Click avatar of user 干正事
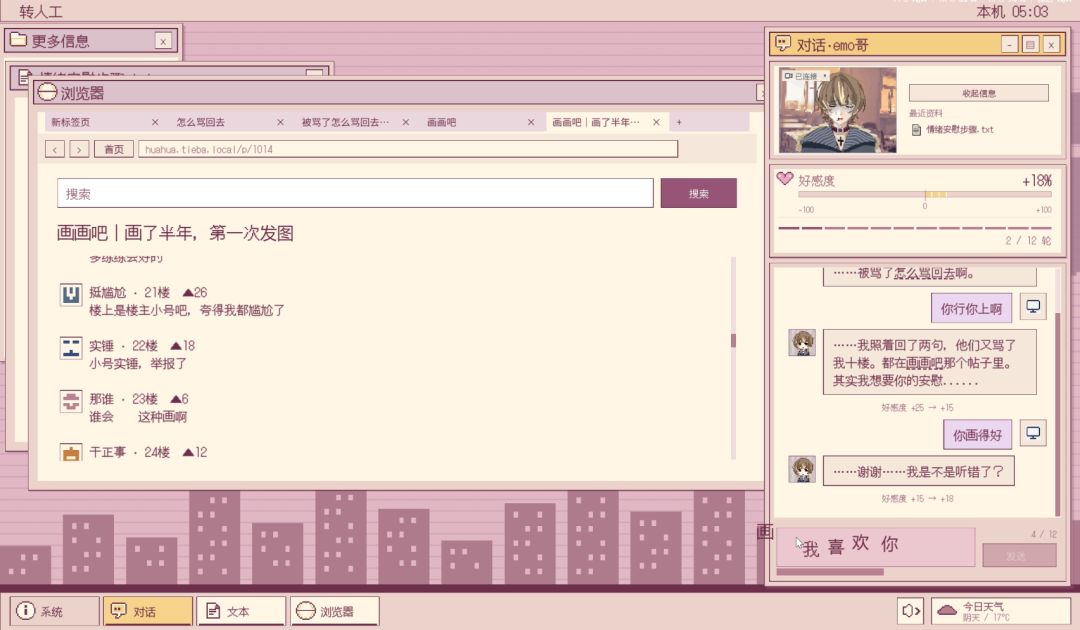Screen dimensions: 1080x630 (x=71, y=452)
